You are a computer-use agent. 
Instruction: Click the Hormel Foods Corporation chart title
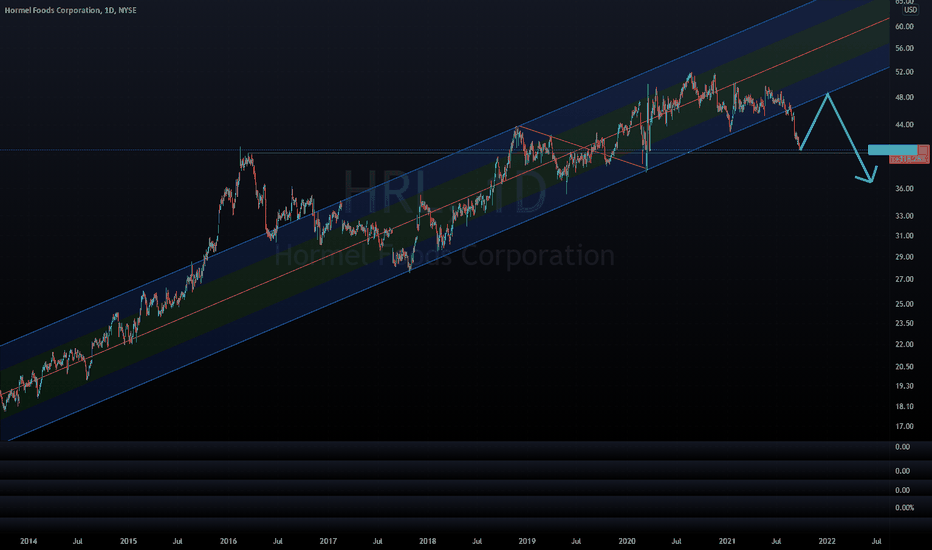click(70, 10)
